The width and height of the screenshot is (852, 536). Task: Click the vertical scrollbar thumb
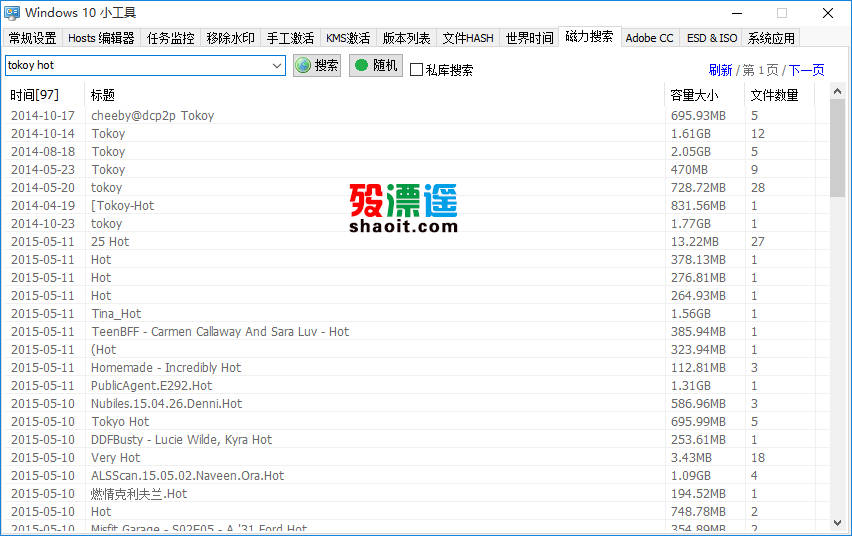click(837, 148)
